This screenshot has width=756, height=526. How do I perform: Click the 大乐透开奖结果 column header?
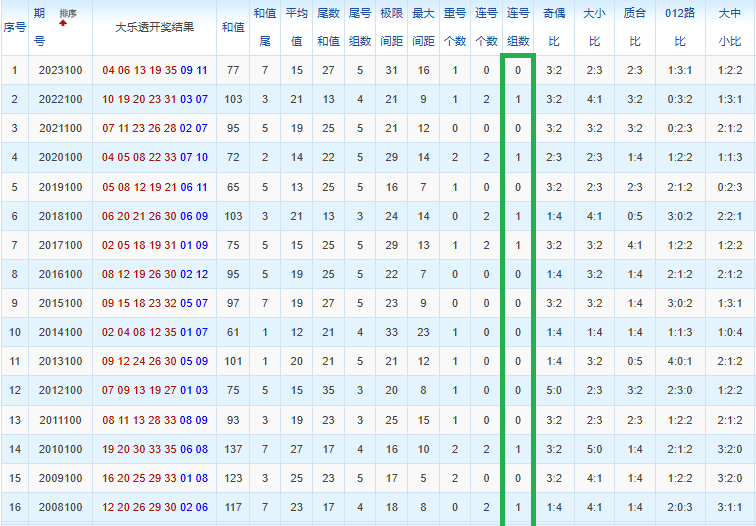click(x=154, y=27)
